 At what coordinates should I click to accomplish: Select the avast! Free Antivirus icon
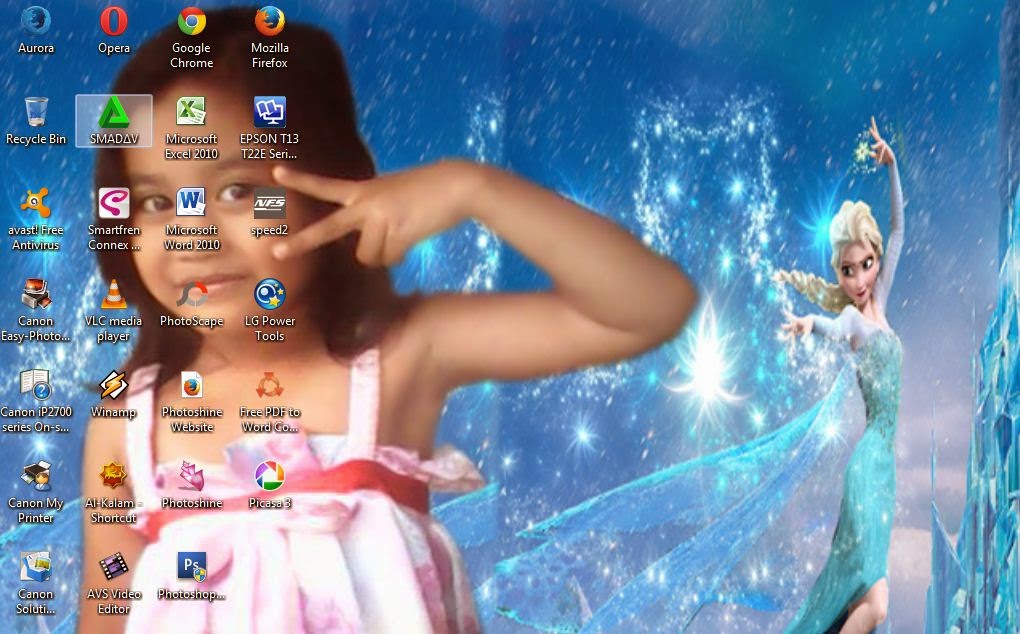coord(36,203)
